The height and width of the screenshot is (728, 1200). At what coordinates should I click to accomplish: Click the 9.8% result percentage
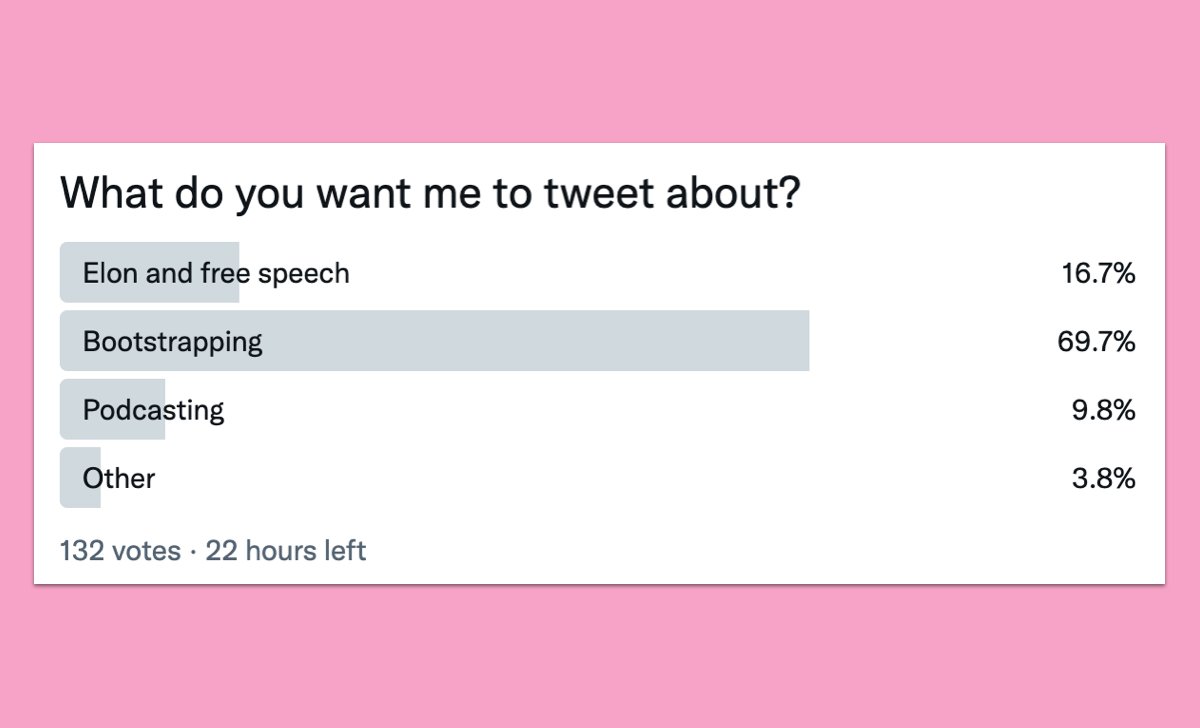click(x=1103, y=410)
